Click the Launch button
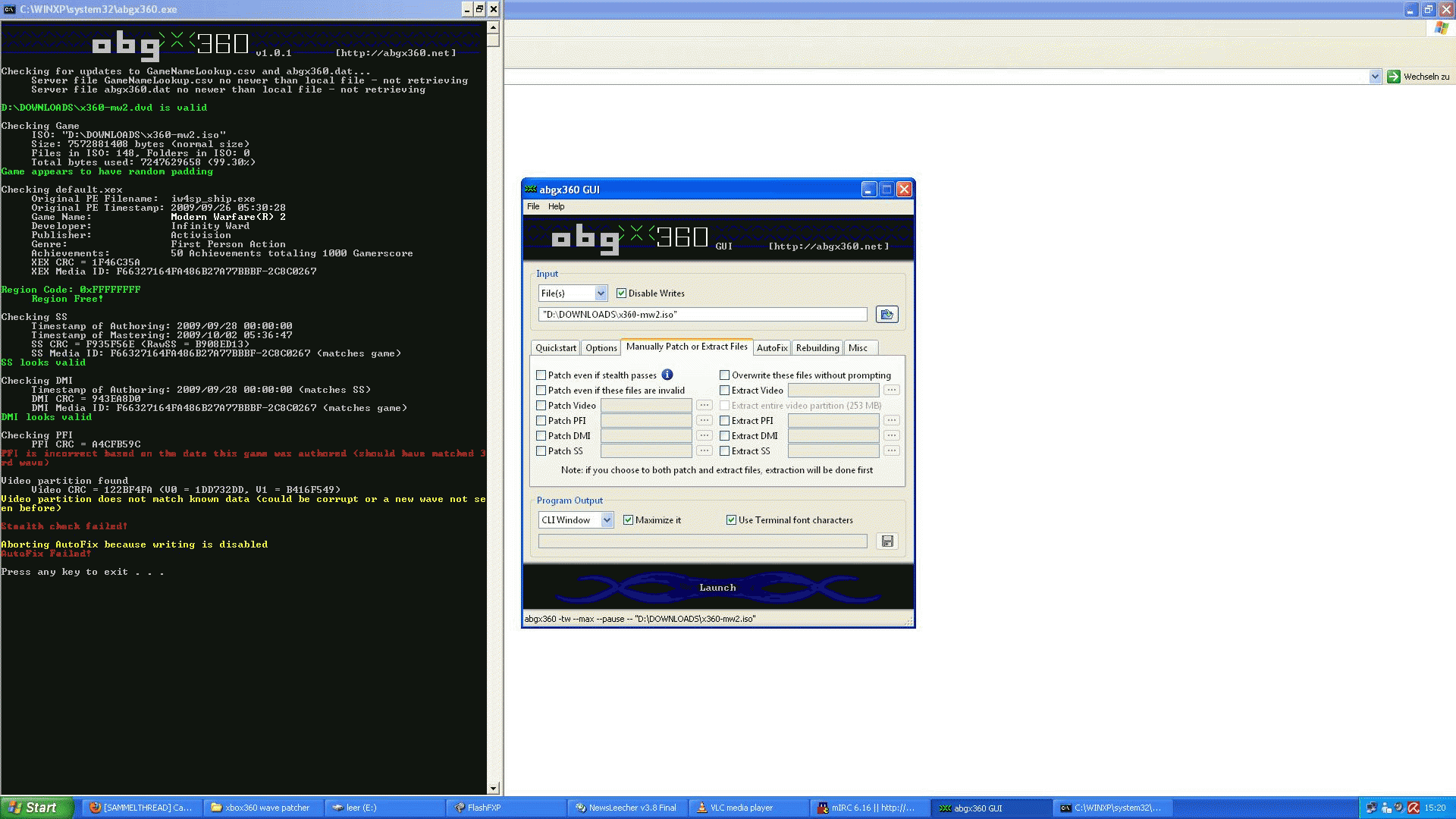The height and width of the screenshot is (819, 1456). pos(717,588)
